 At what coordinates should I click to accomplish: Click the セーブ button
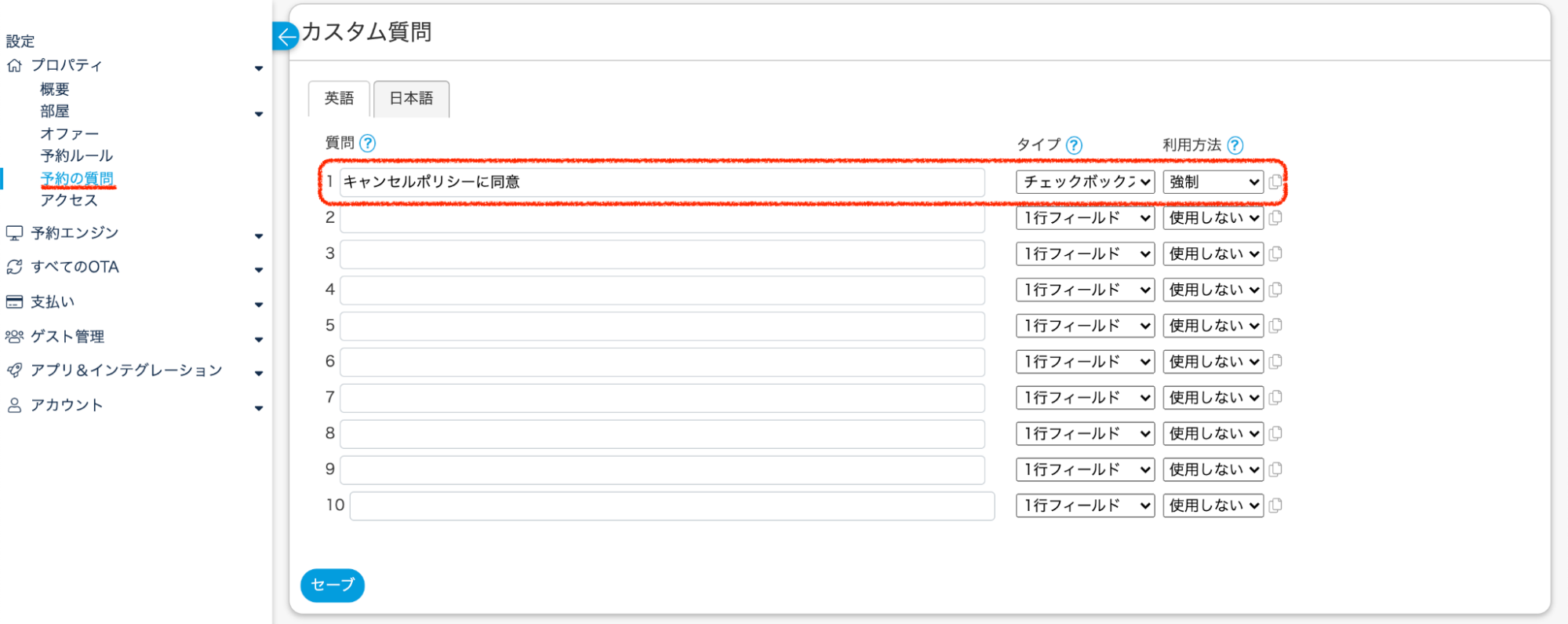332,585
